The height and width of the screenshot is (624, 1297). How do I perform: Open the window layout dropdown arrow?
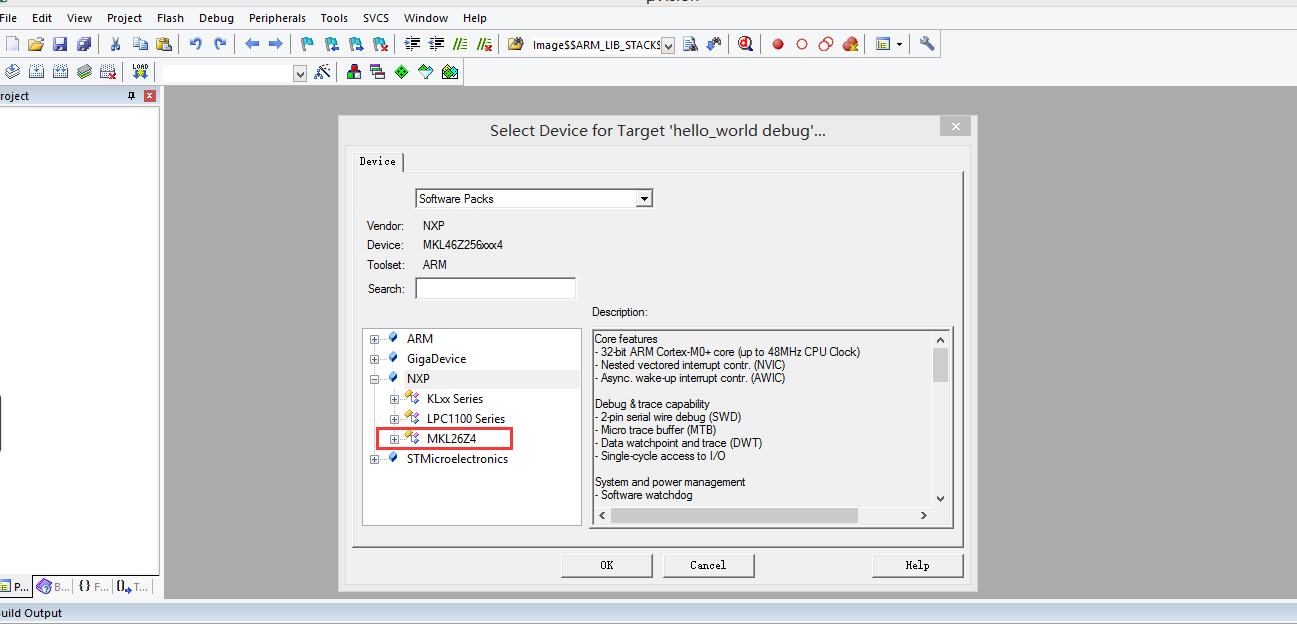point(899,44)
